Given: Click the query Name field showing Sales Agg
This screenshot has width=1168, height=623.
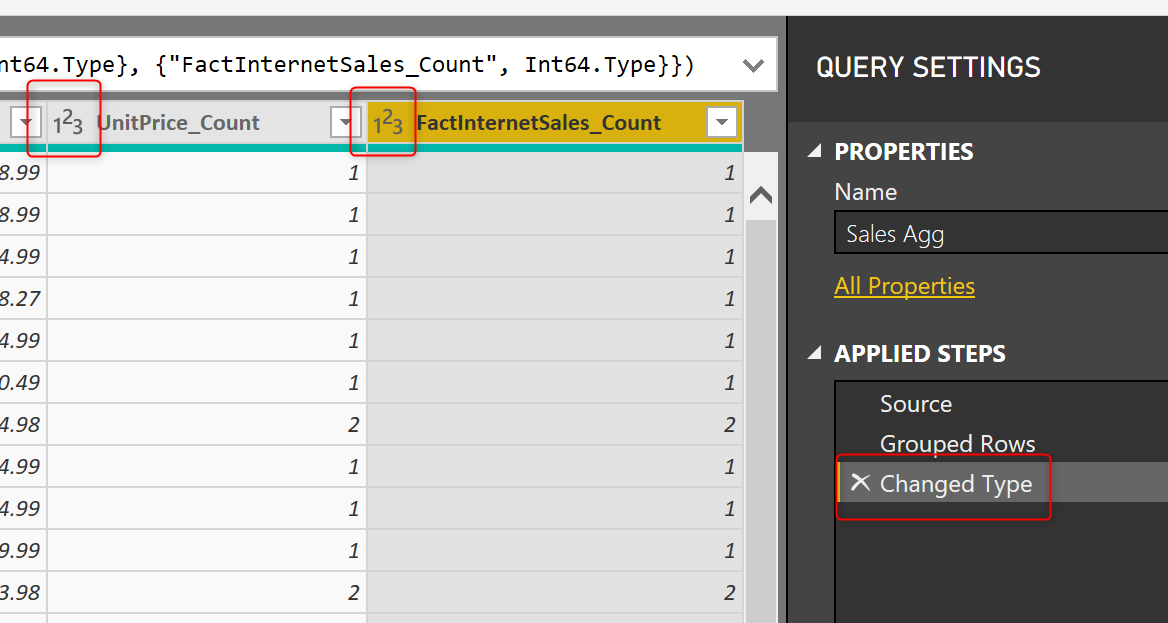Looking at the screenshot, I should tap(1000, 232).
